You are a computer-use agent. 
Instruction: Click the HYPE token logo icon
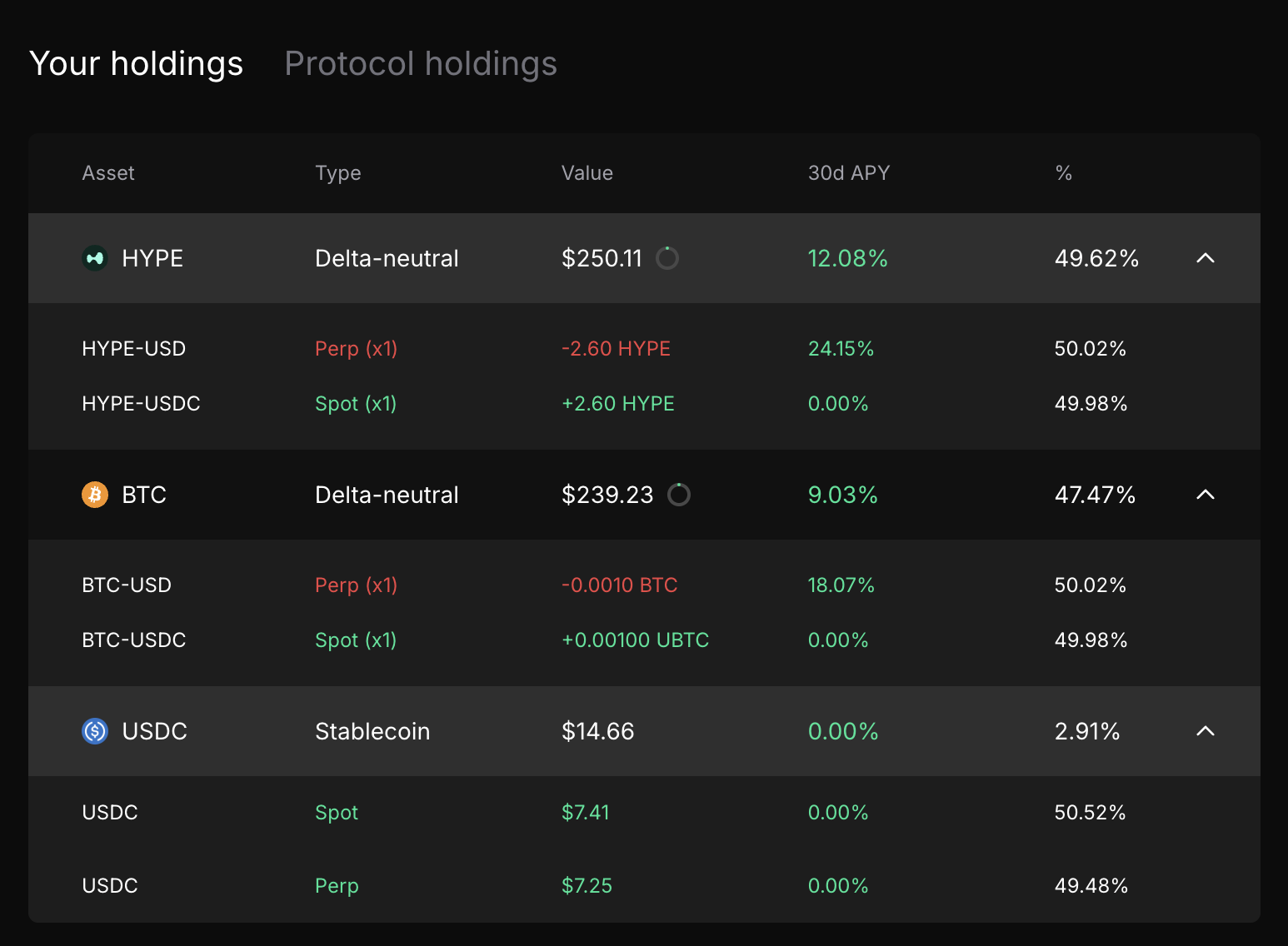coord(95,258)
